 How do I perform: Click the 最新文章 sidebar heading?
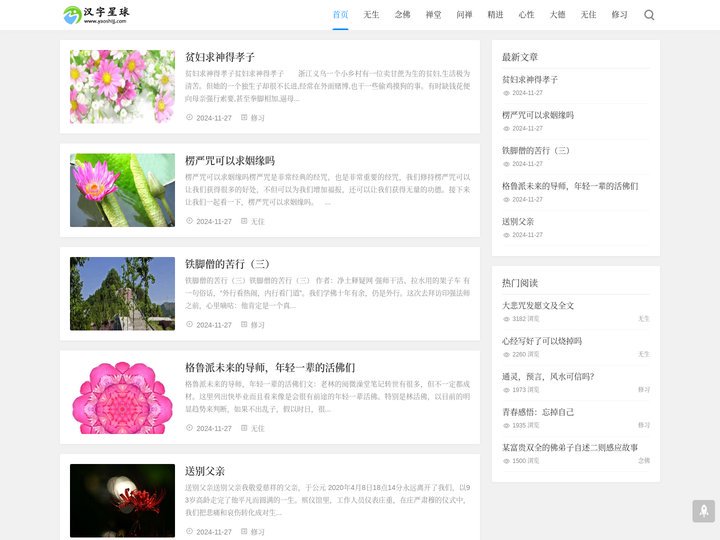pos(520,57)
